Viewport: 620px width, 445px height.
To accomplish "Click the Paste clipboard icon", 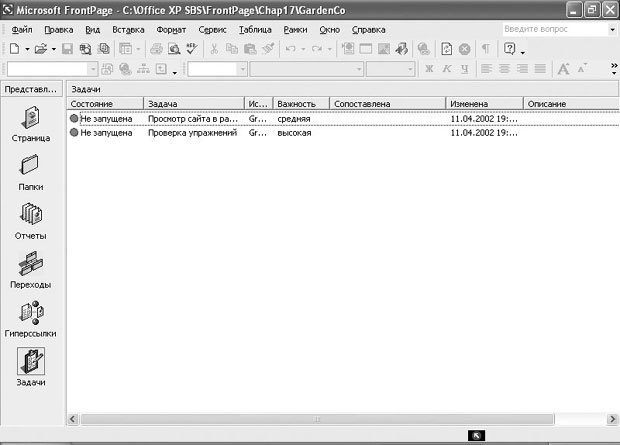I will pyautogui.click(x=250, y=49).
